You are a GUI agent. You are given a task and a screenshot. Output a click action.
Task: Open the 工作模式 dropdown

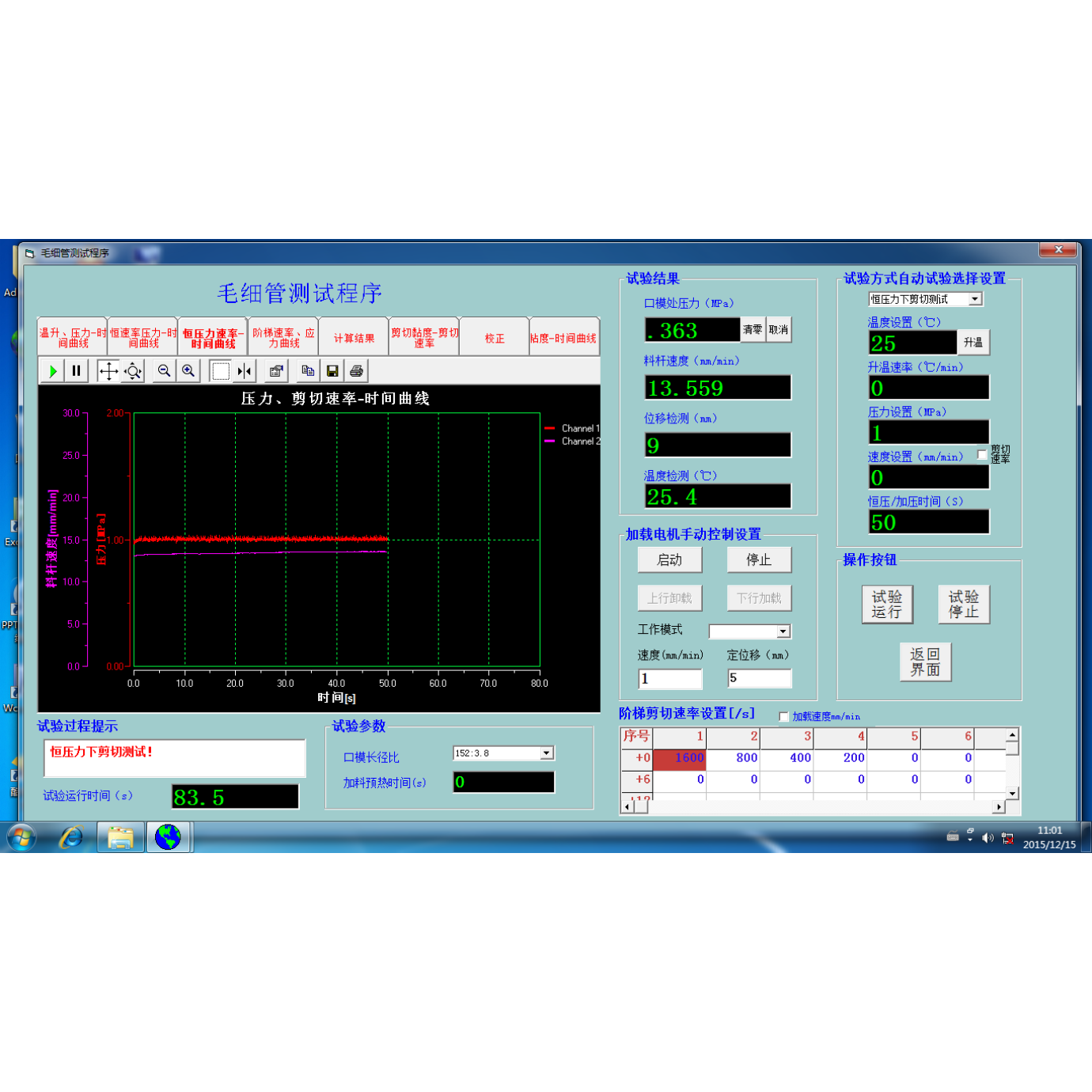783,631
